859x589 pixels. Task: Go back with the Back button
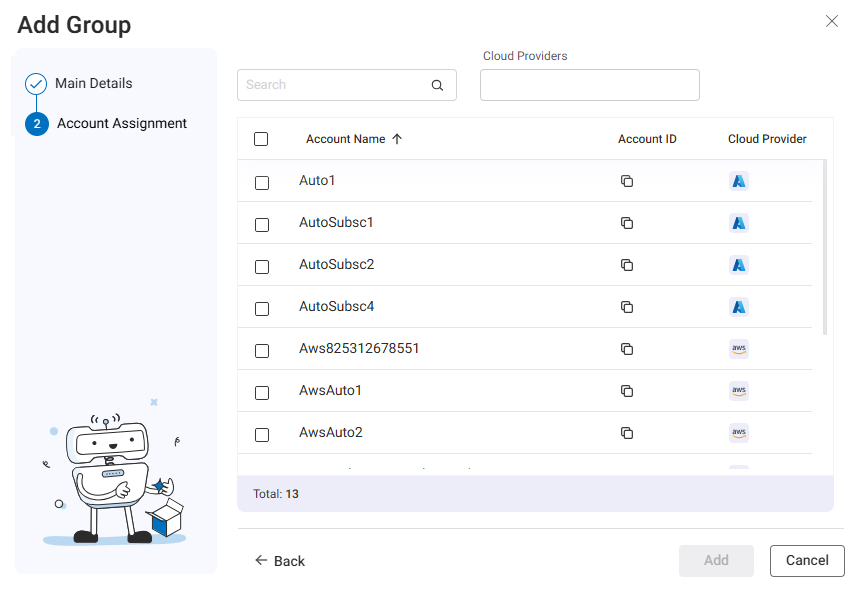(280, 561)
